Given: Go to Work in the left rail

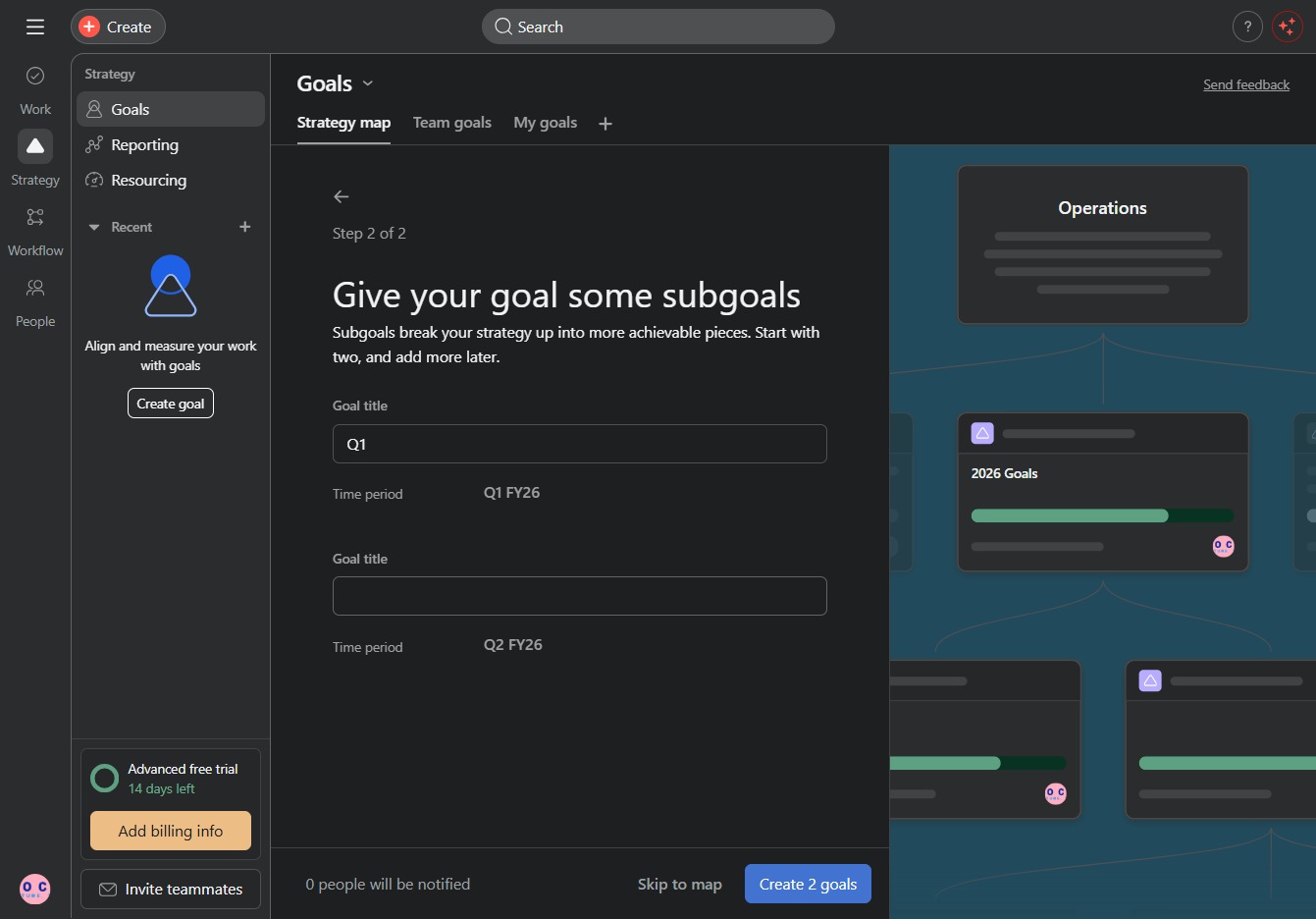Looking at the screenshot, I should click(x=35, y=90).
